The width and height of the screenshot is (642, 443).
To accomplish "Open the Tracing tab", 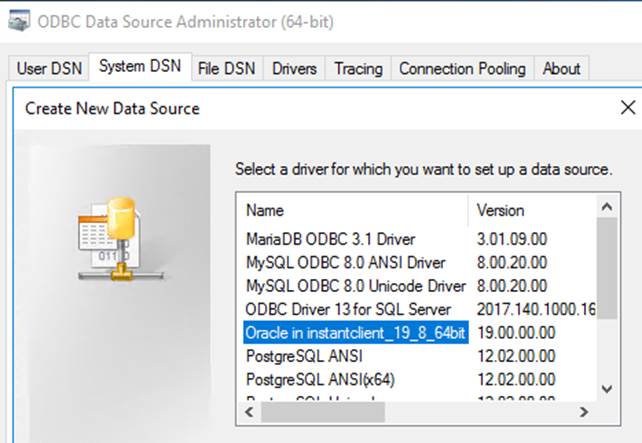I will point(358,68).
